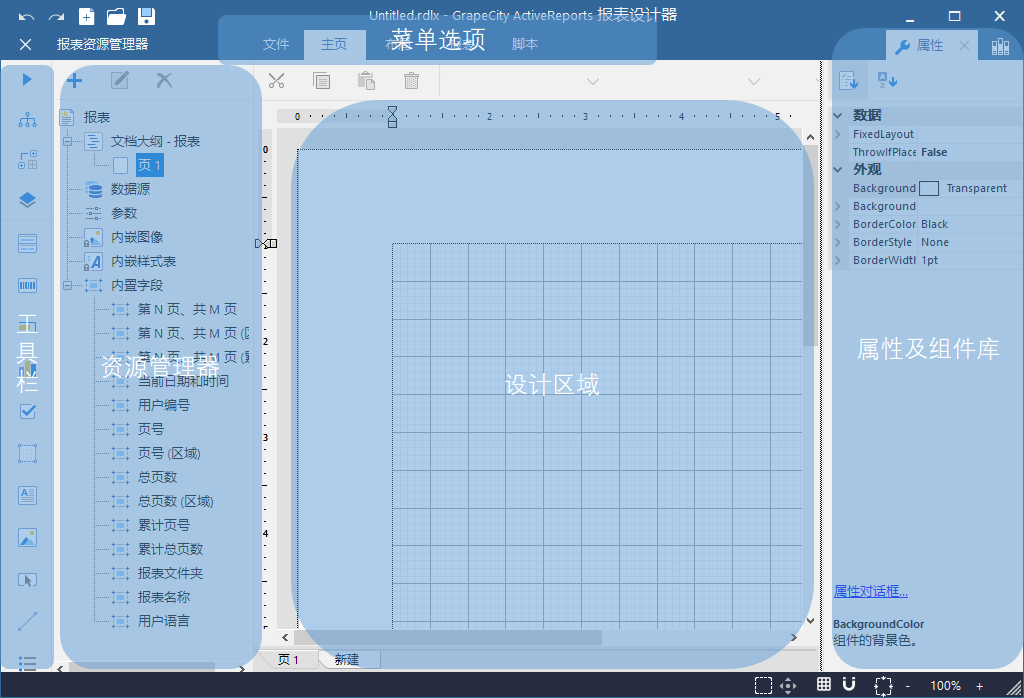The width and height of the screenshot is (1024, 698).
Task: Sort properties alphabetically A-Z icon
Action: tap(888, 80)
